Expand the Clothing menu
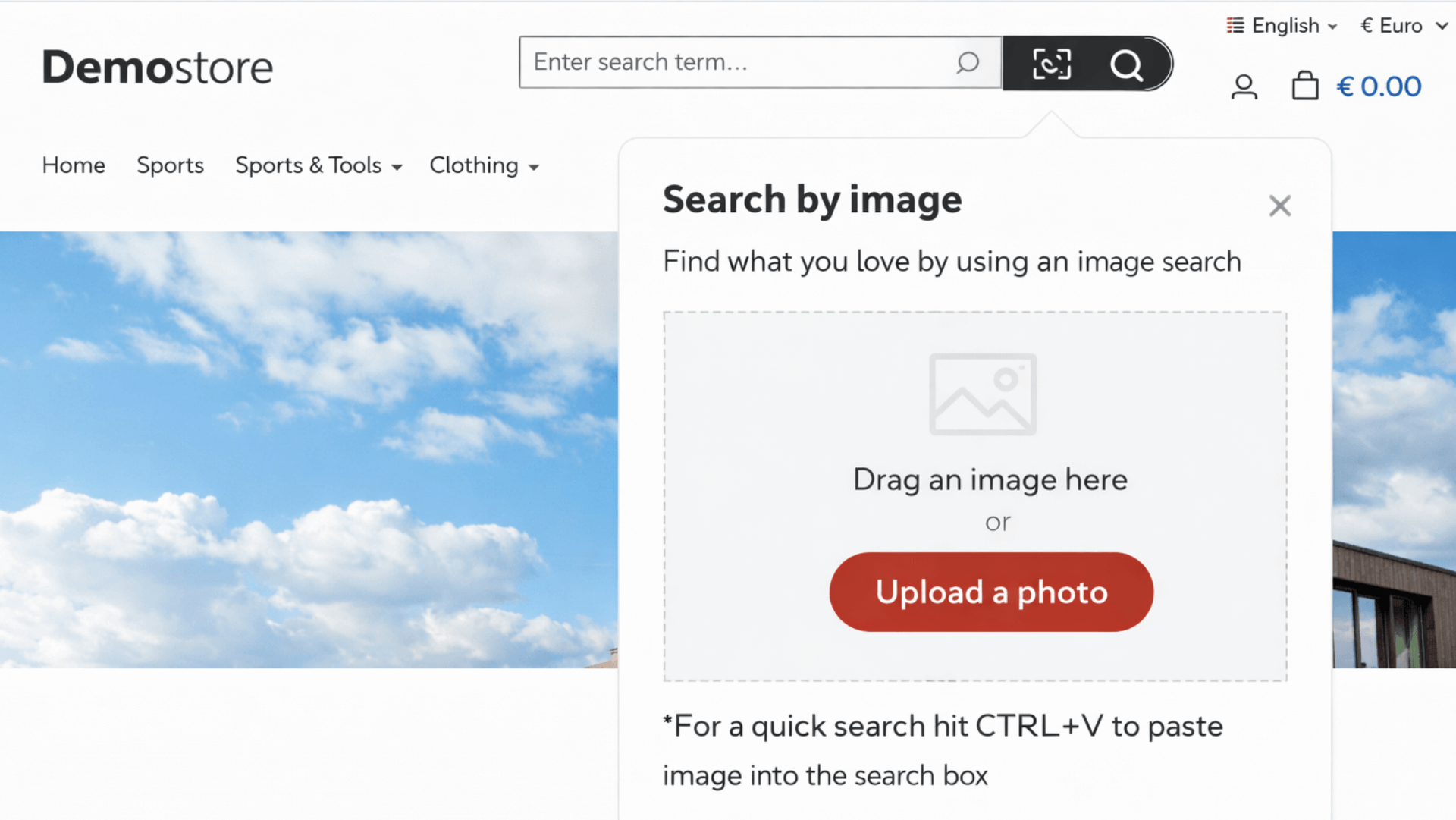1456x820 pixels. coord(484,165)
